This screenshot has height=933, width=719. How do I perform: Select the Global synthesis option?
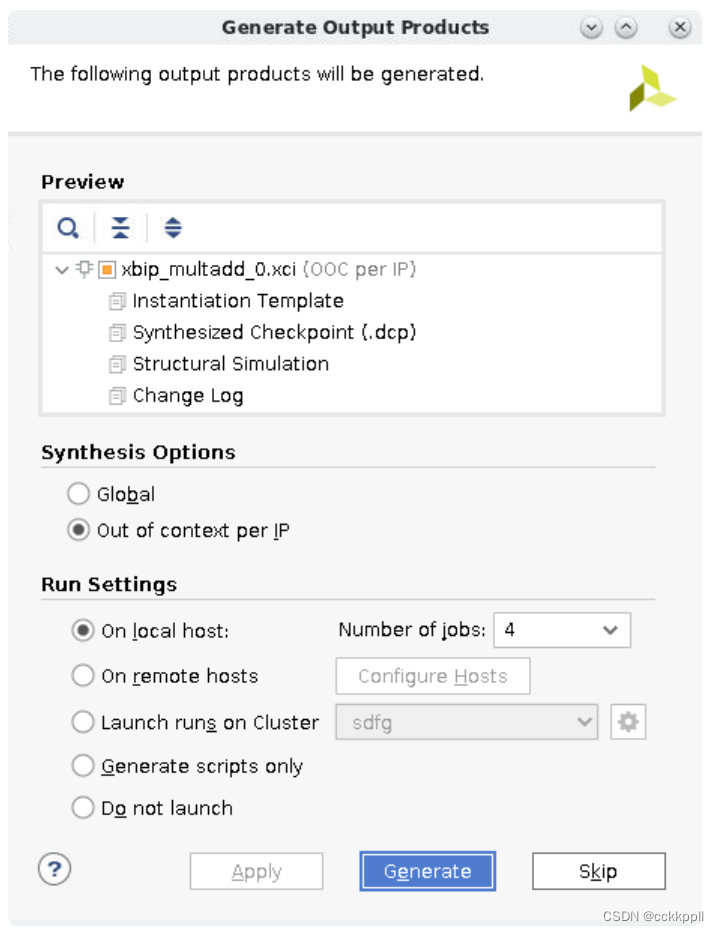[x=79, y=494]
